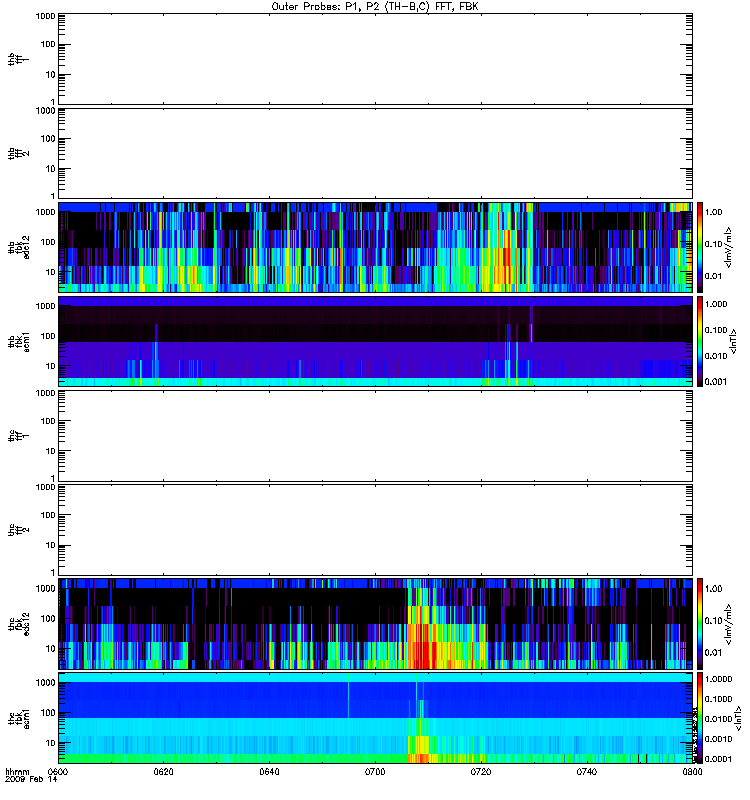The width and height of the screenshot is (750, 800).
Task: Click the 0620 time axis label
Action: coord(164,772)
